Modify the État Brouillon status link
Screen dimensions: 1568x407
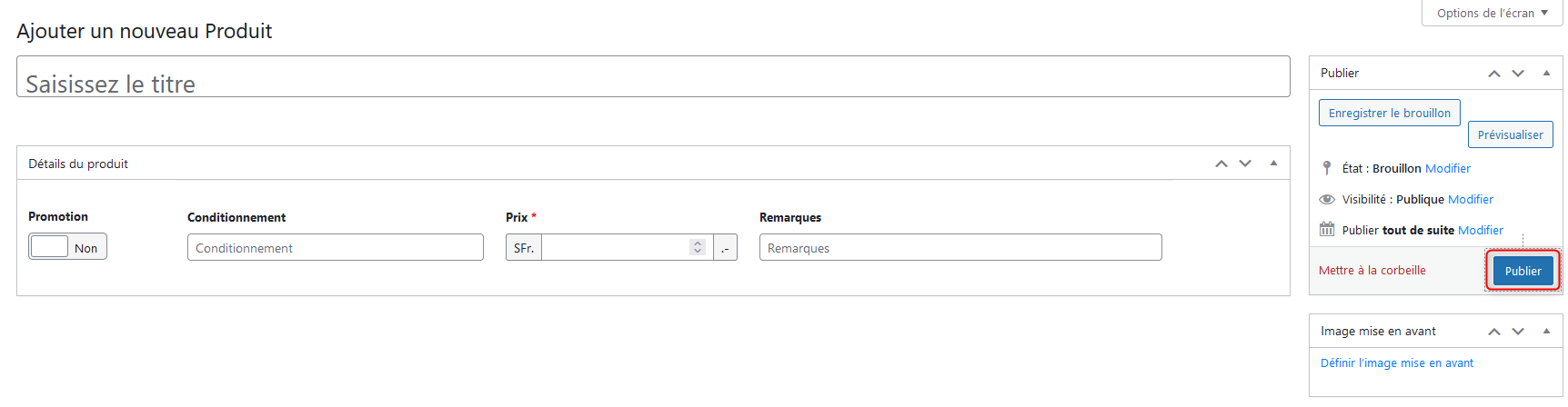(x=1447, y=168)
